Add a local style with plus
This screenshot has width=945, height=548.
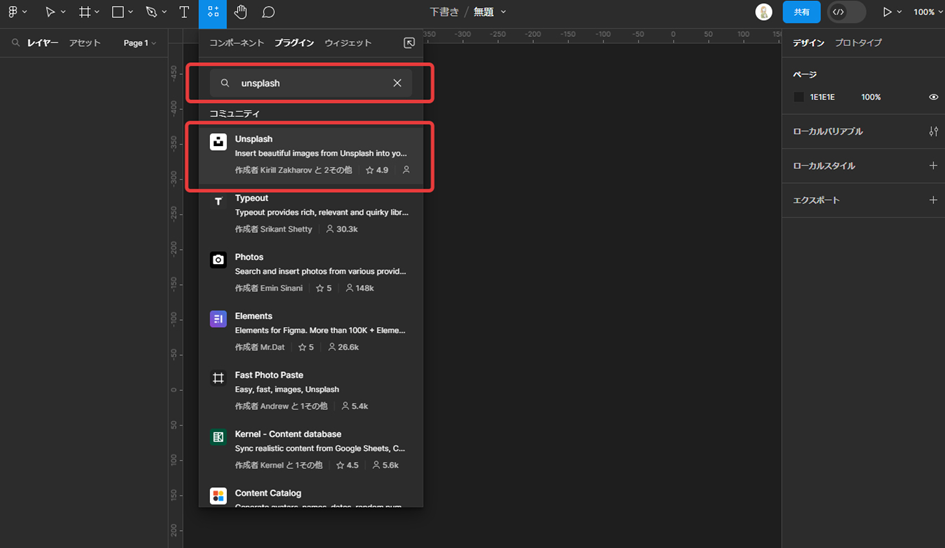coord(933,166)
